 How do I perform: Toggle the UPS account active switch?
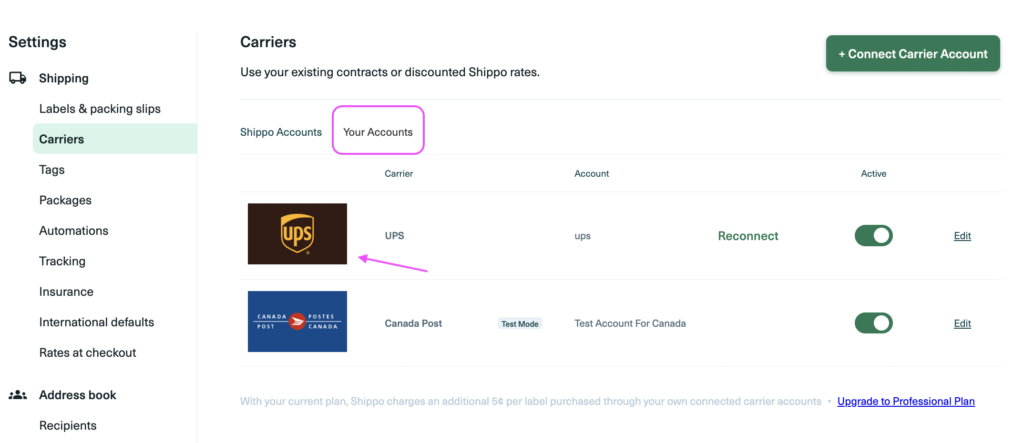(x=873, y=236)
